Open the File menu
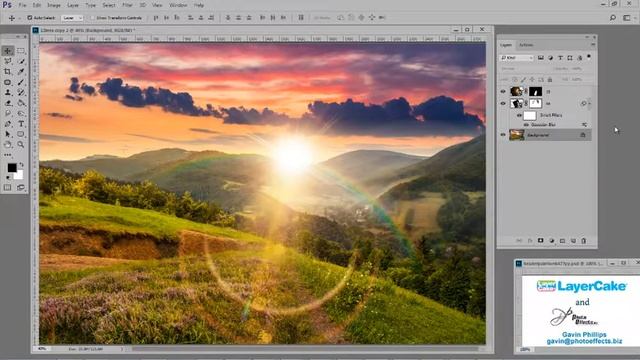Image resolution: width=640 pixels, height=360 pixels. (x=22, y=5)
